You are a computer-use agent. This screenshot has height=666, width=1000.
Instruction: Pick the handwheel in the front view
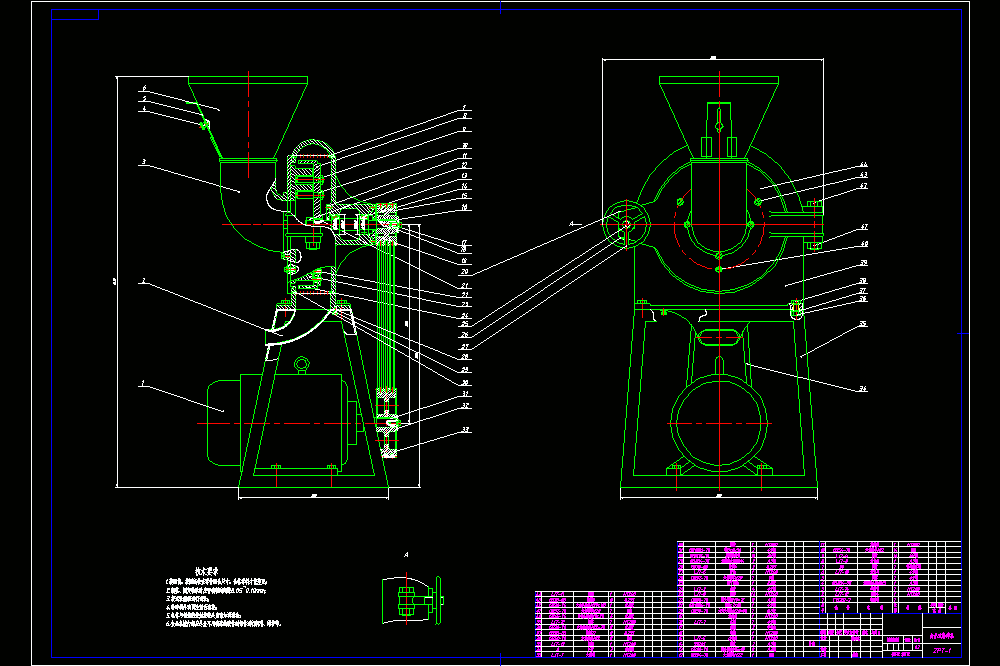[x=626, y=224]
